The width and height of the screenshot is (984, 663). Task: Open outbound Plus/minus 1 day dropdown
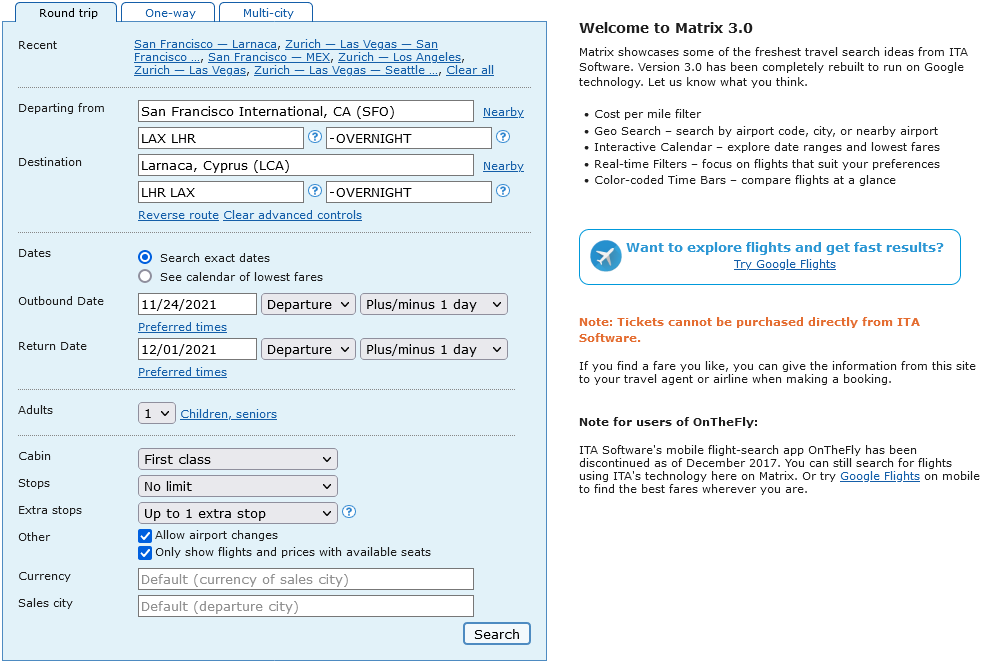tap(434, 305)
